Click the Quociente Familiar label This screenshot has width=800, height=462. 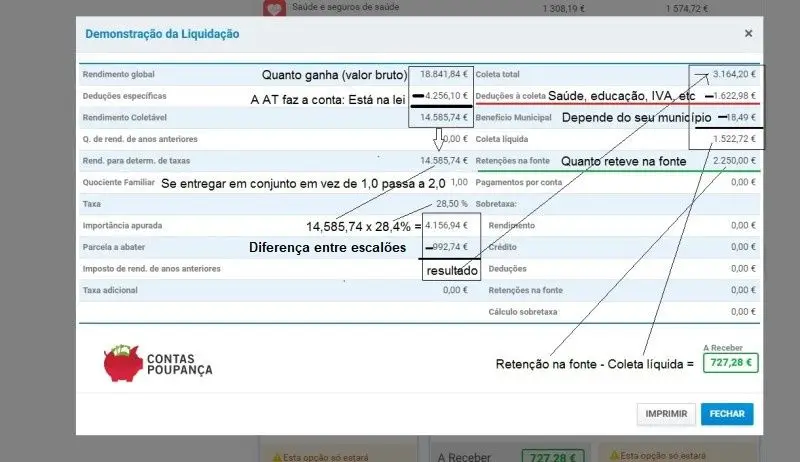coord(118,182)
